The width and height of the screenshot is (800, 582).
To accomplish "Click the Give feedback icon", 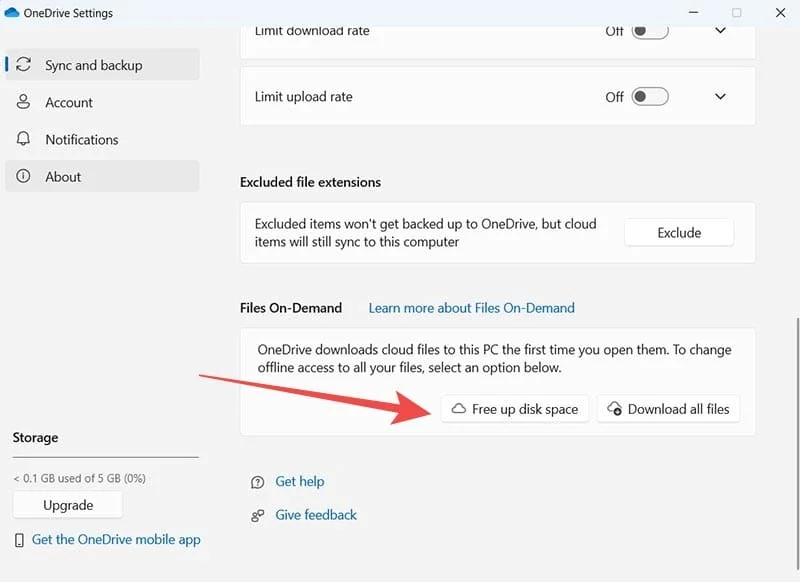I will (258, 514).
